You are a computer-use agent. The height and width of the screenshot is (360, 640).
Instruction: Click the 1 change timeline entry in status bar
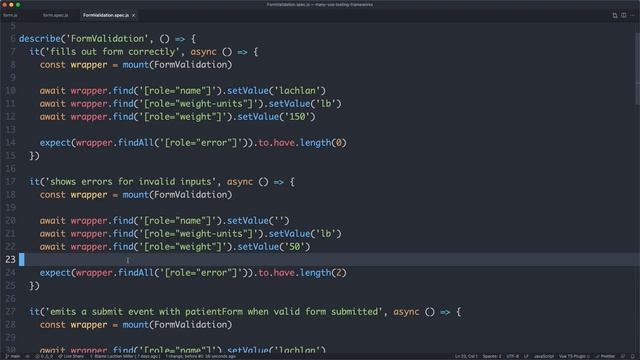click(200, 356)
